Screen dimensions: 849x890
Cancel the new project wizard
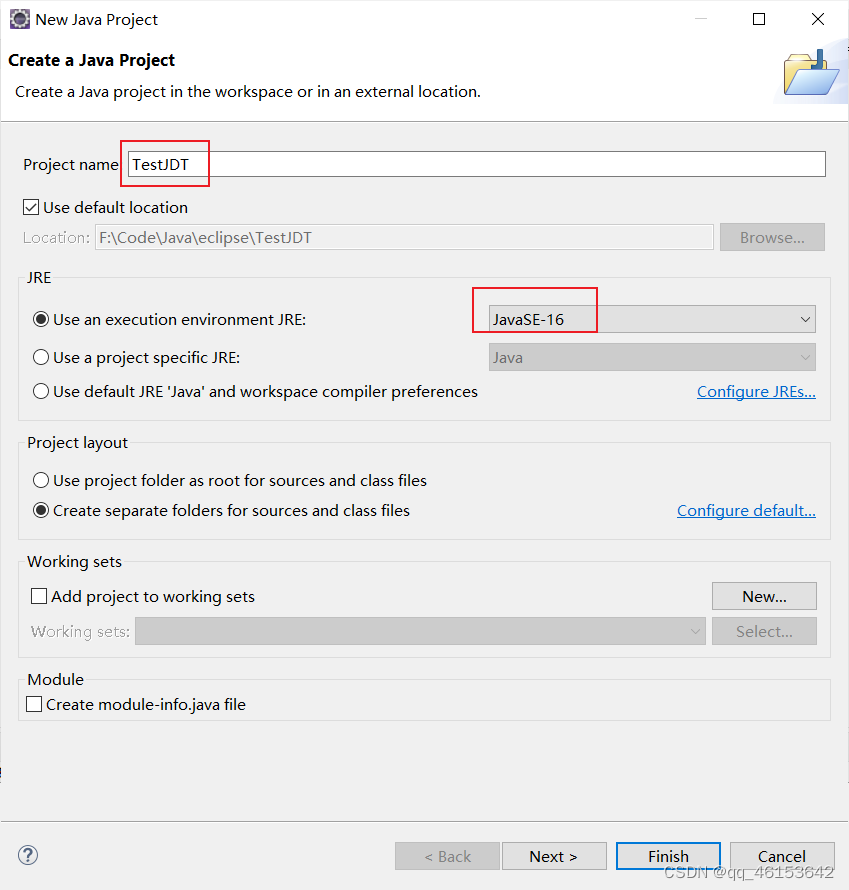click(782, 856)
